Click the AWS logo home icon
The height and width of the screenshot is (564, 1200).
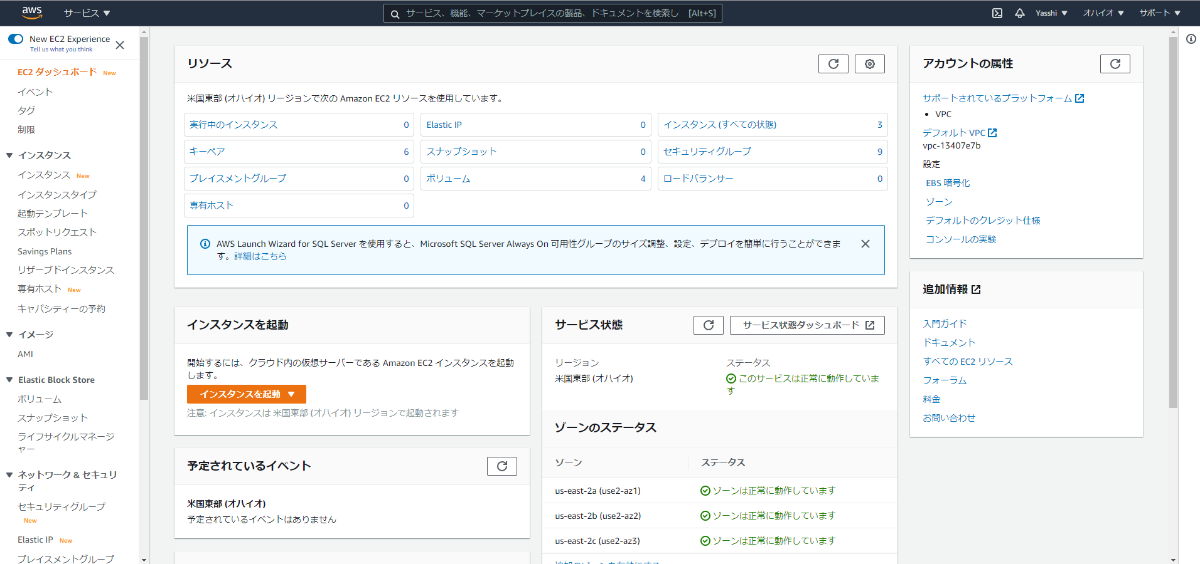click(x=30, y=13)
